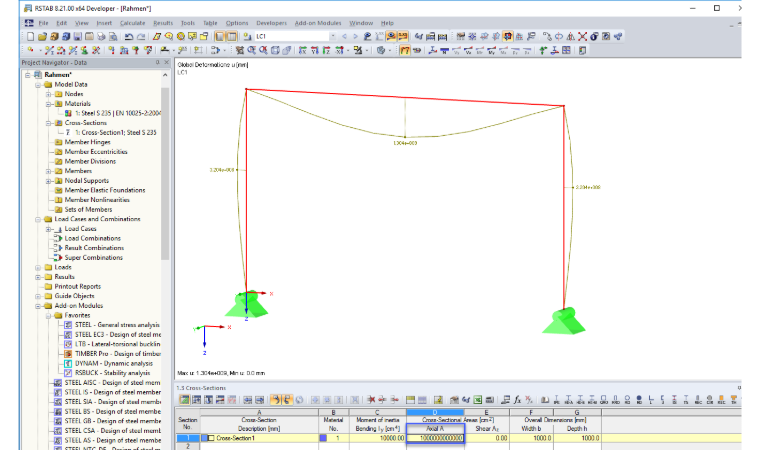
Task: Toggle the highlighted left-arrow button in table toolbar
Action: (x=275, y=400)
